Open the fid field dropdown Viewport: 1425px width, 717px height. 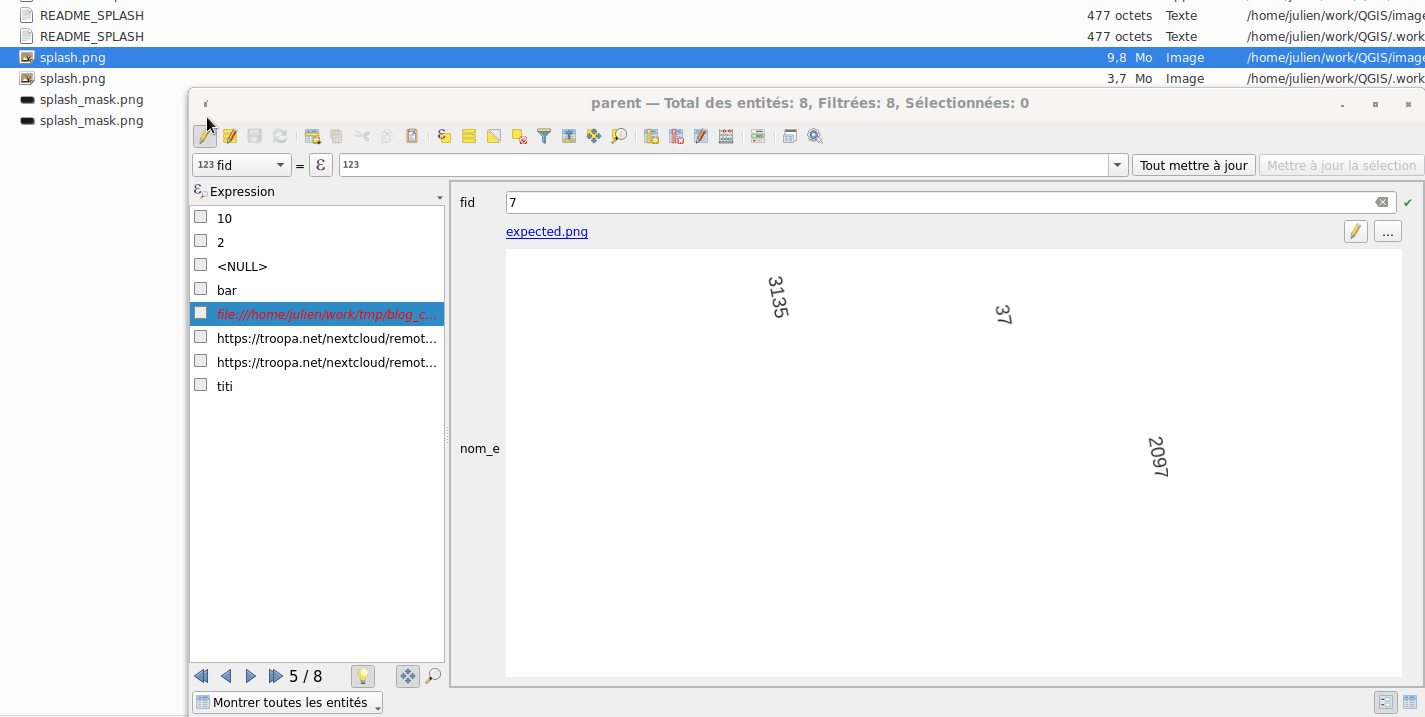pyautogui.click(x=241, y=165)
